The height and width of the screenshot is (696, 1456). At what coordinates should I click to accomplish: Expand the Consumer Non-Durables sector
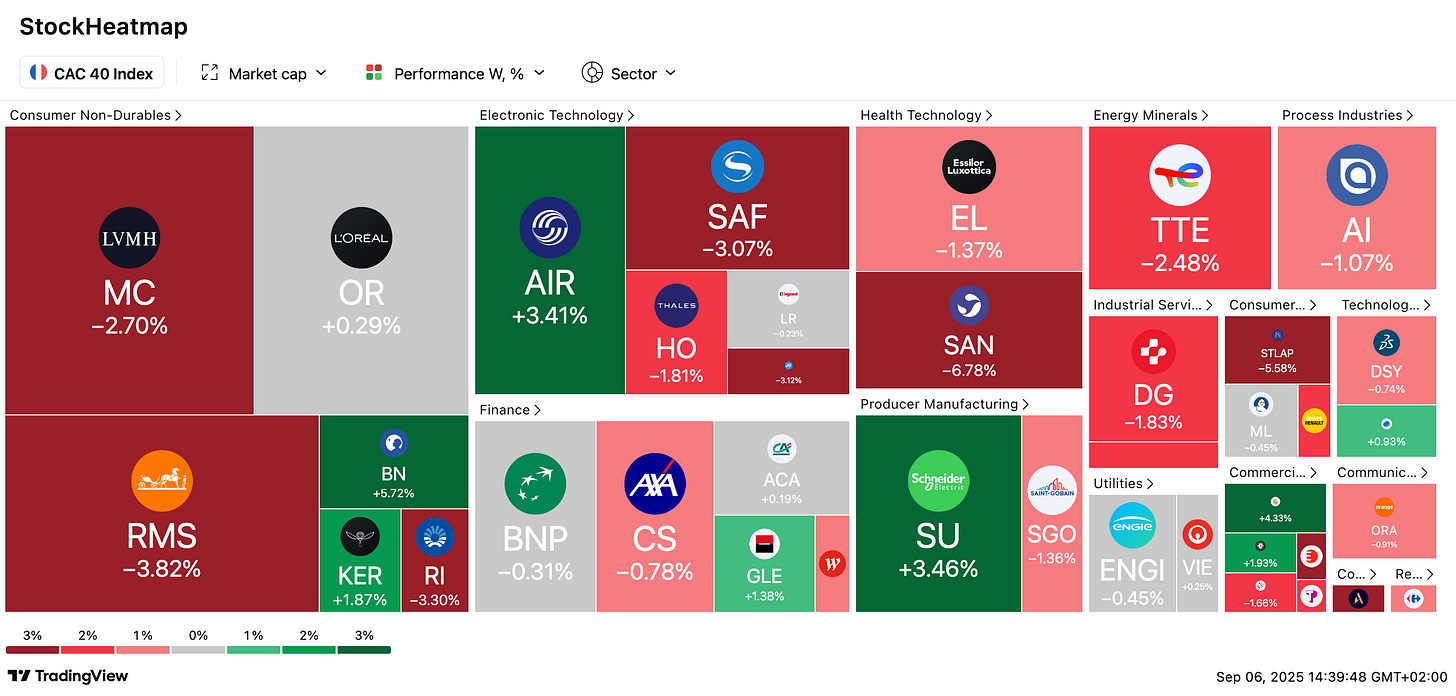coord(96,115)
